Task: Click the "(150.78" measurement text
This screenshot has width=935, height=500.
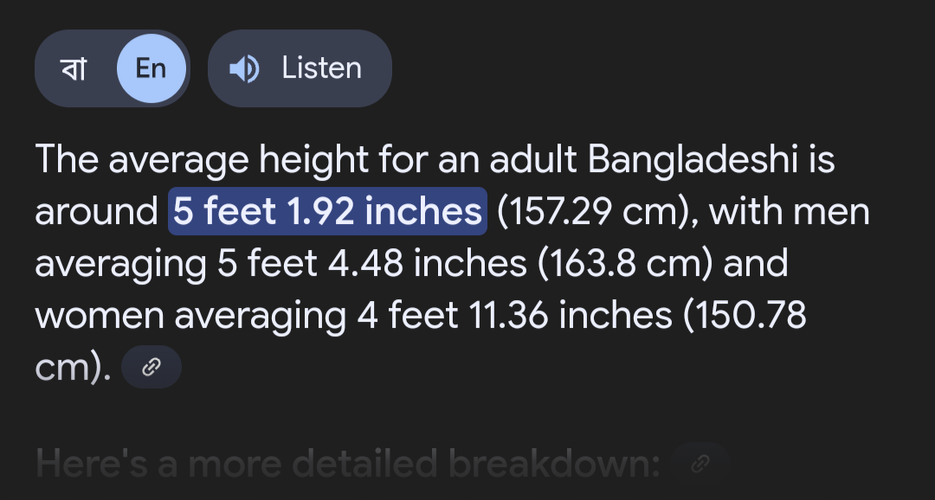Action: pos(744,316)
